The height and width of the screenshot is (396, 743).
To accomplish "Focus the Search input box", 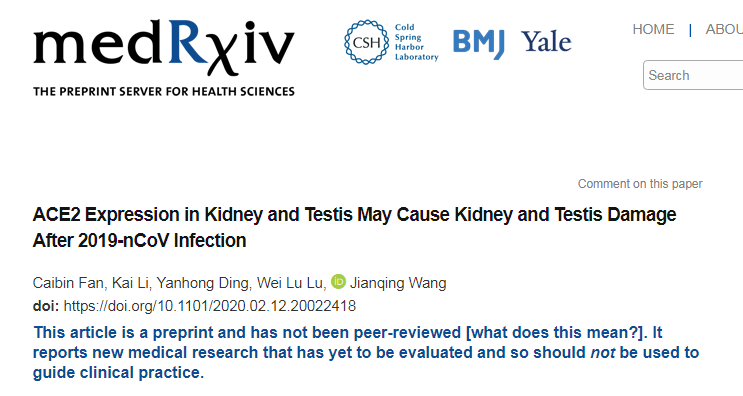I will 693,75.
